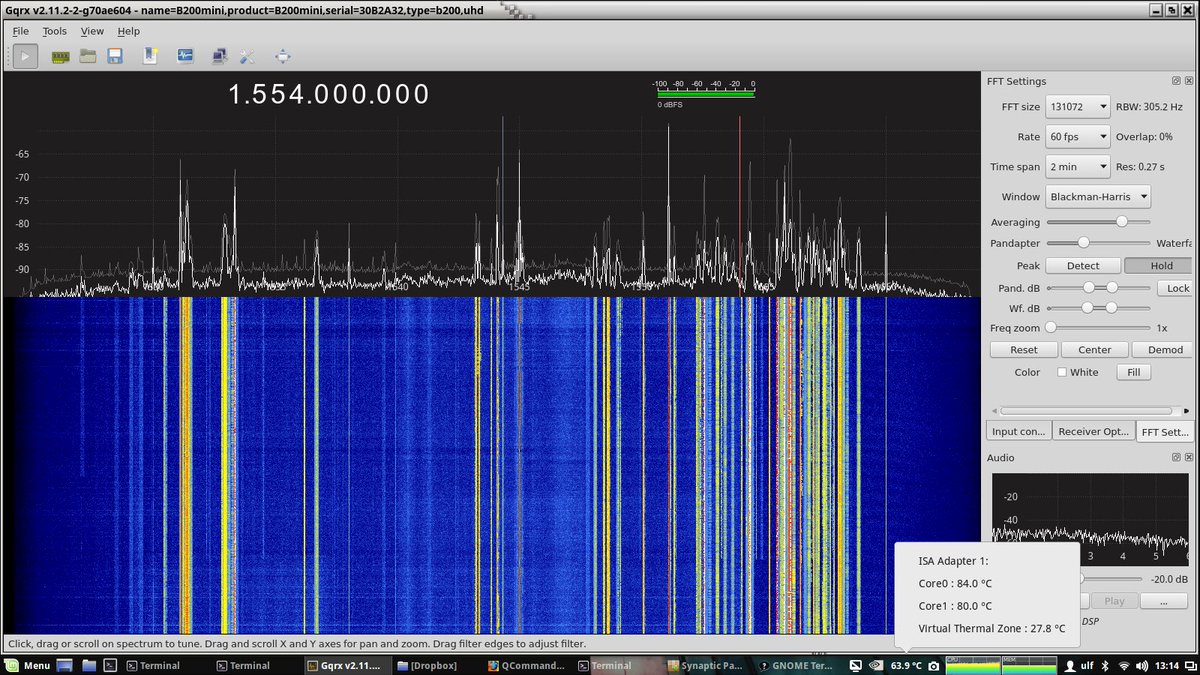Open the Help menu

pos(129,31)
